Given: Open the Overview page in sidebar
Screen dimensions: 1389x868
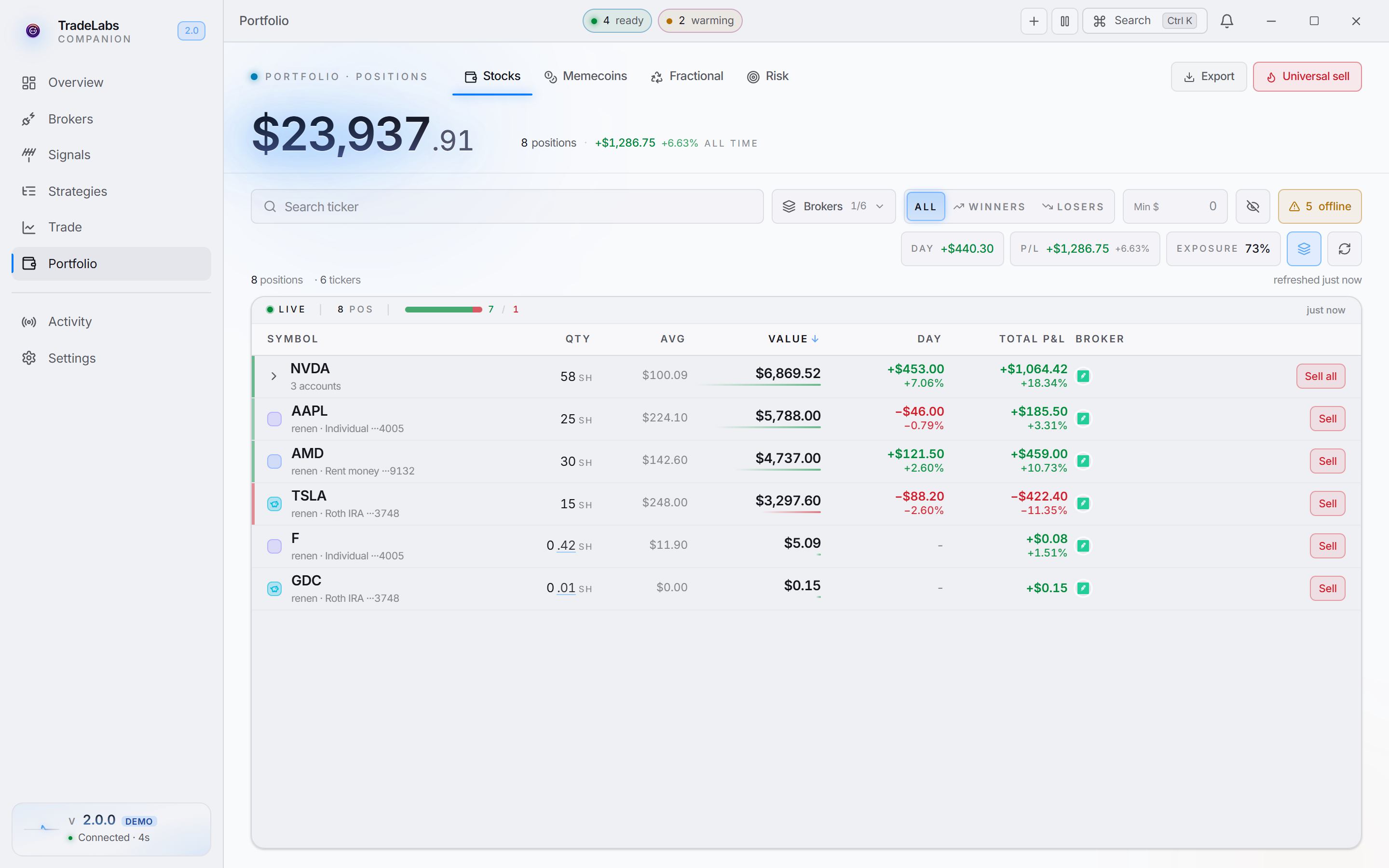Looking at the screenshot, I should (x=111, y=82).
